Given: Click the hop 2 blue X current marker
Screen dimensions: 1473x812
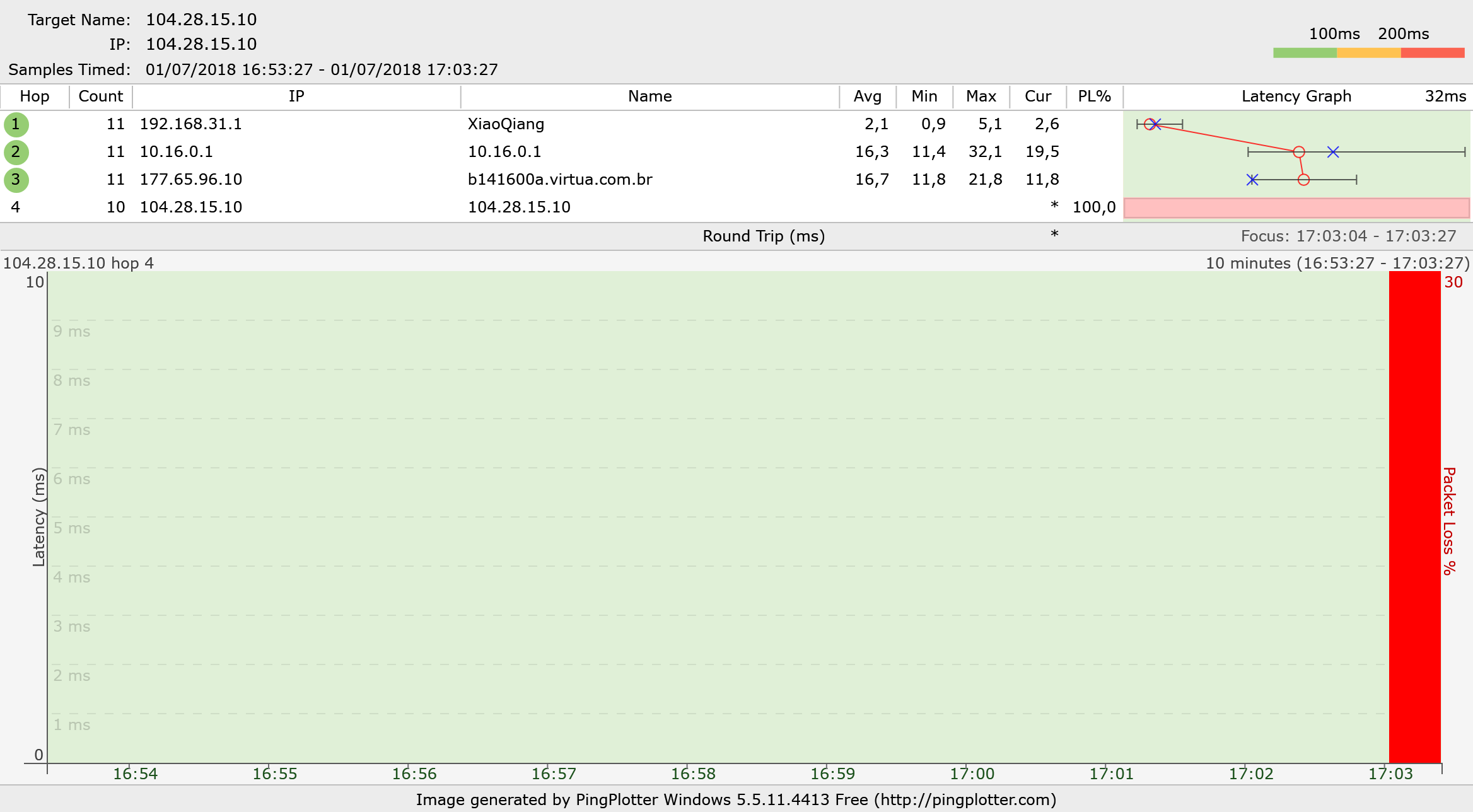Looking at the screenshot, I should click(x=1333, y=152).
